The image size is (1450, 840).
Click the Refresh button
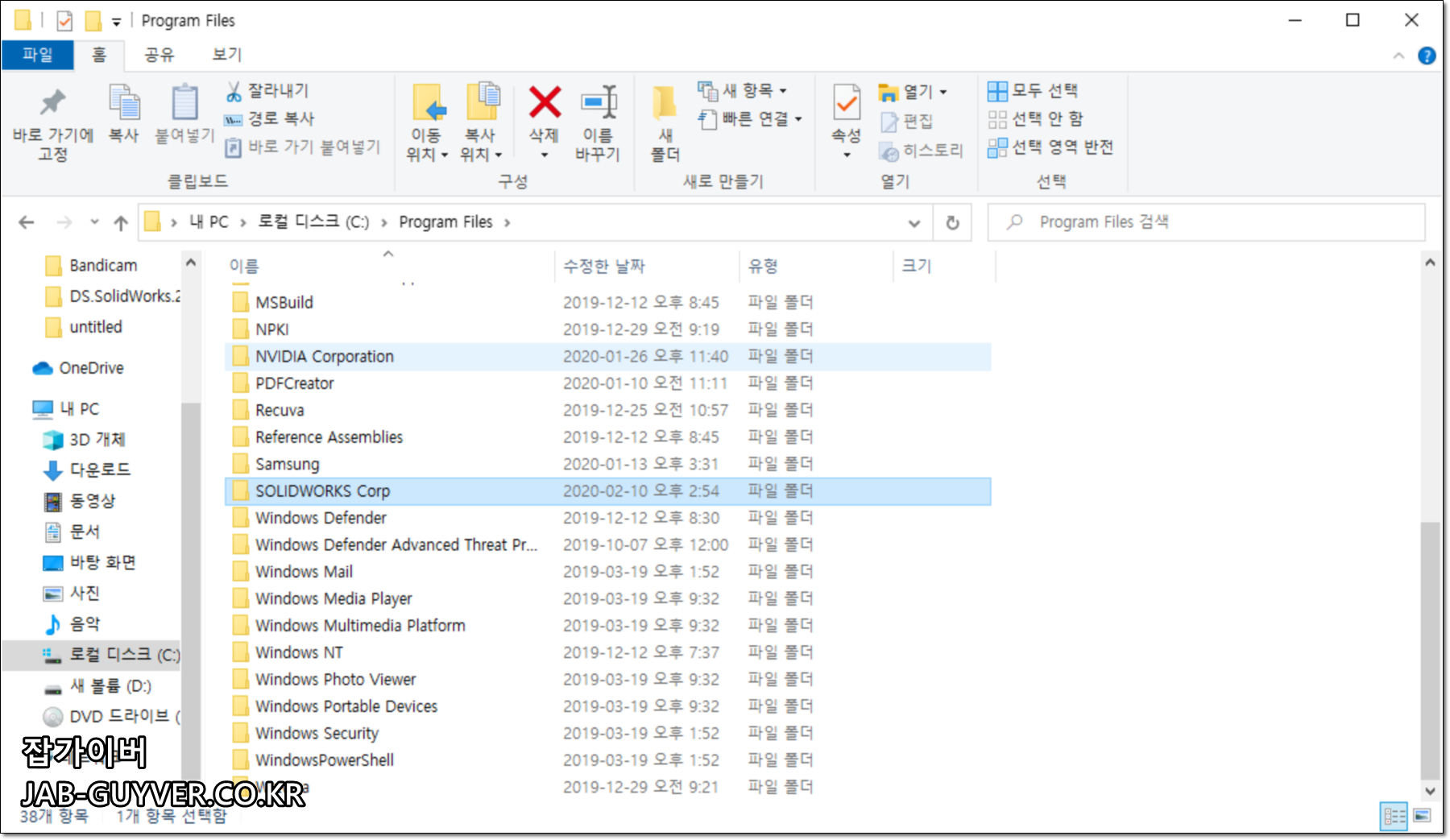(x=952, y=222)
